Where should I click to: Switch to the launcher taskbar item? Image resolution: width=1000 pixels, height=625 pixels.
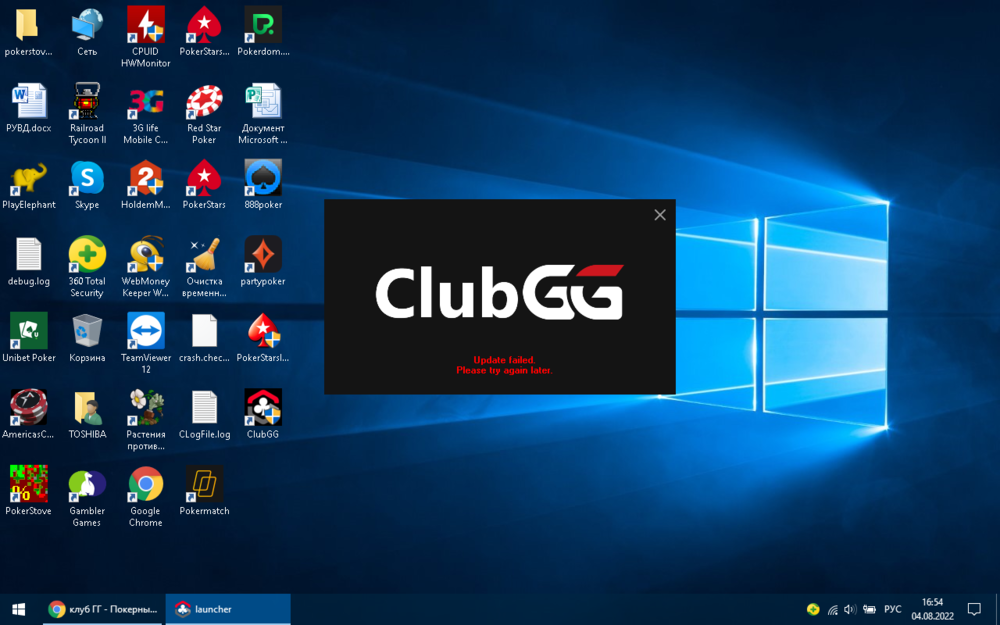[227, 609]
